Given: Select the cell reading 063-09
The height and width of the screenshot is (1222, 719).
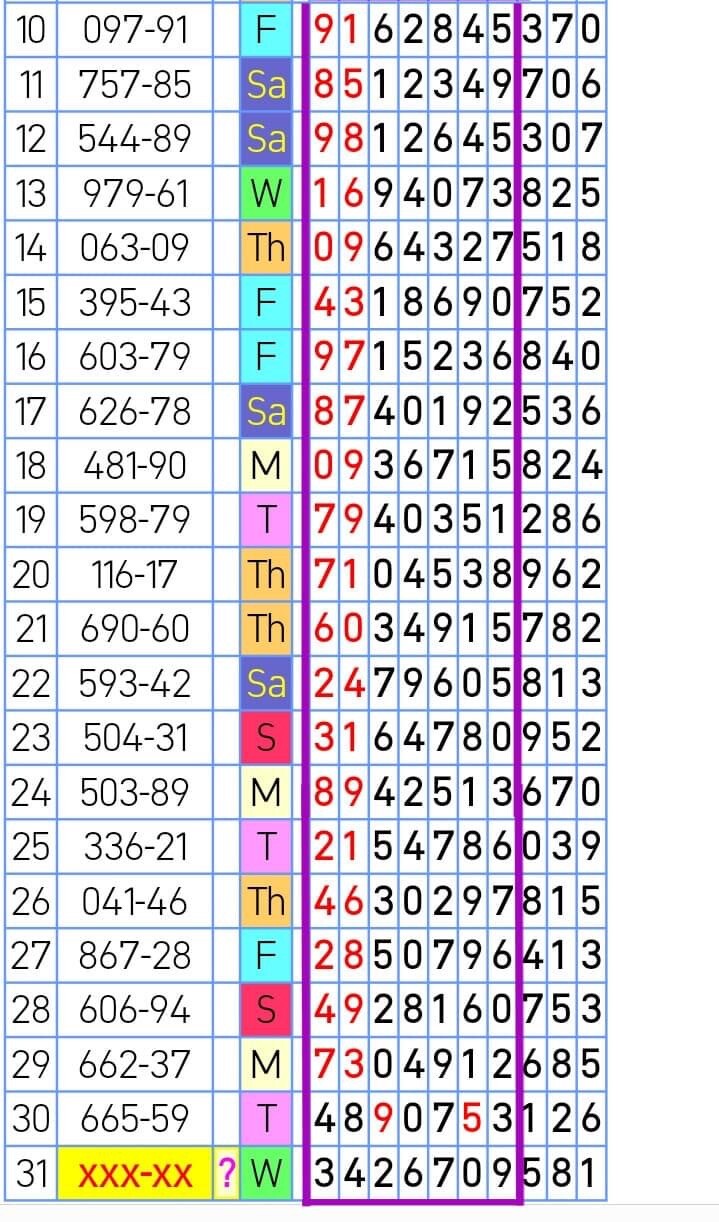Looking at the screenshot, I should pyautogui.click(x=135, y=248).
